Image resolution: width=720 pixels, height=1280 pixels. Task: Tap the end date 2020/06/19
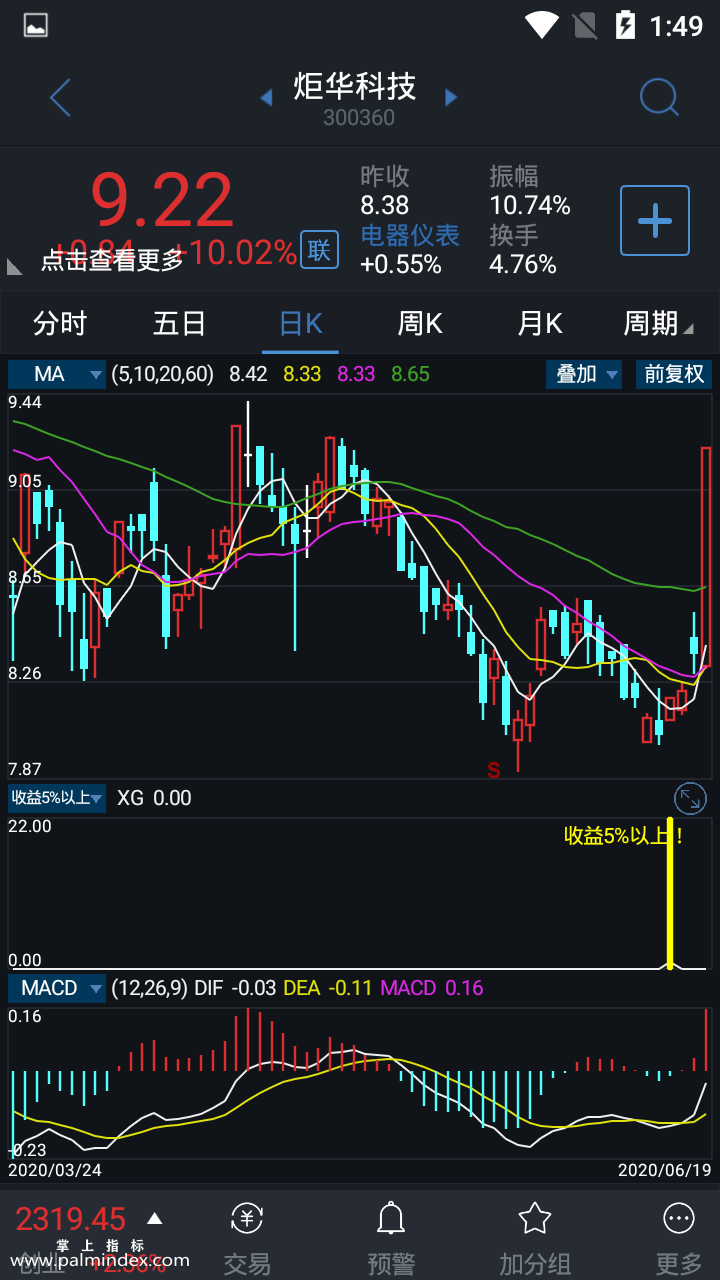point(664,1169)
